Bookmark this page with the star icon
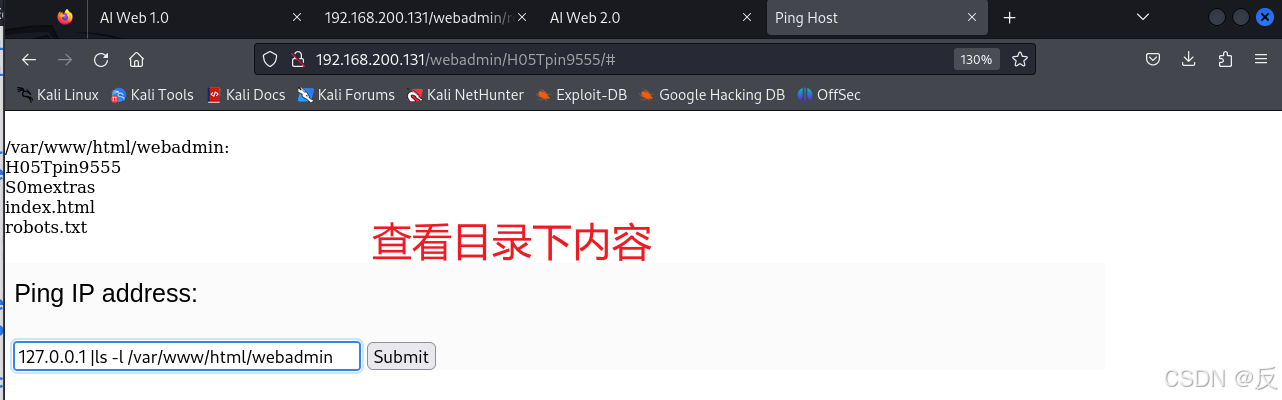The image size is (1282, 400). pyautogui.click(x=1019, y=60)
